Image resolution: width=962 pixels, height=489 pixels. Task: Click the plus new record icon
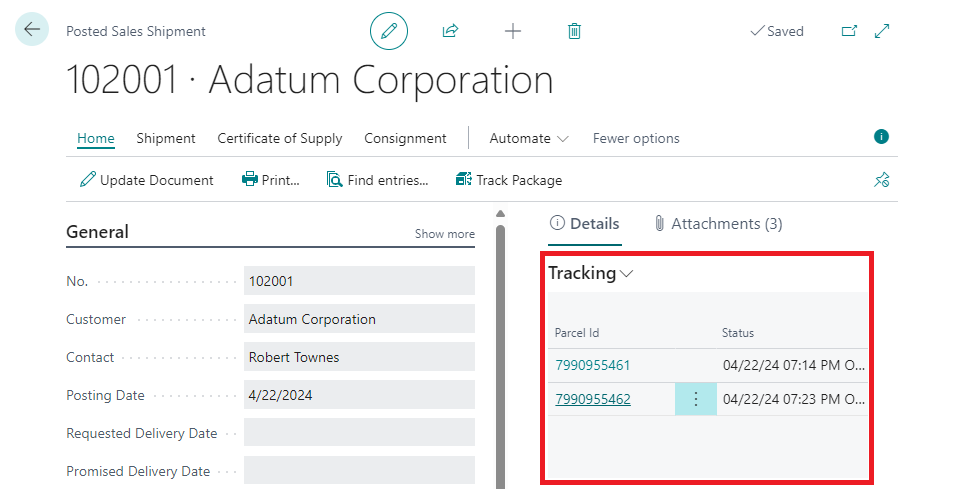[x=513, y=31]
